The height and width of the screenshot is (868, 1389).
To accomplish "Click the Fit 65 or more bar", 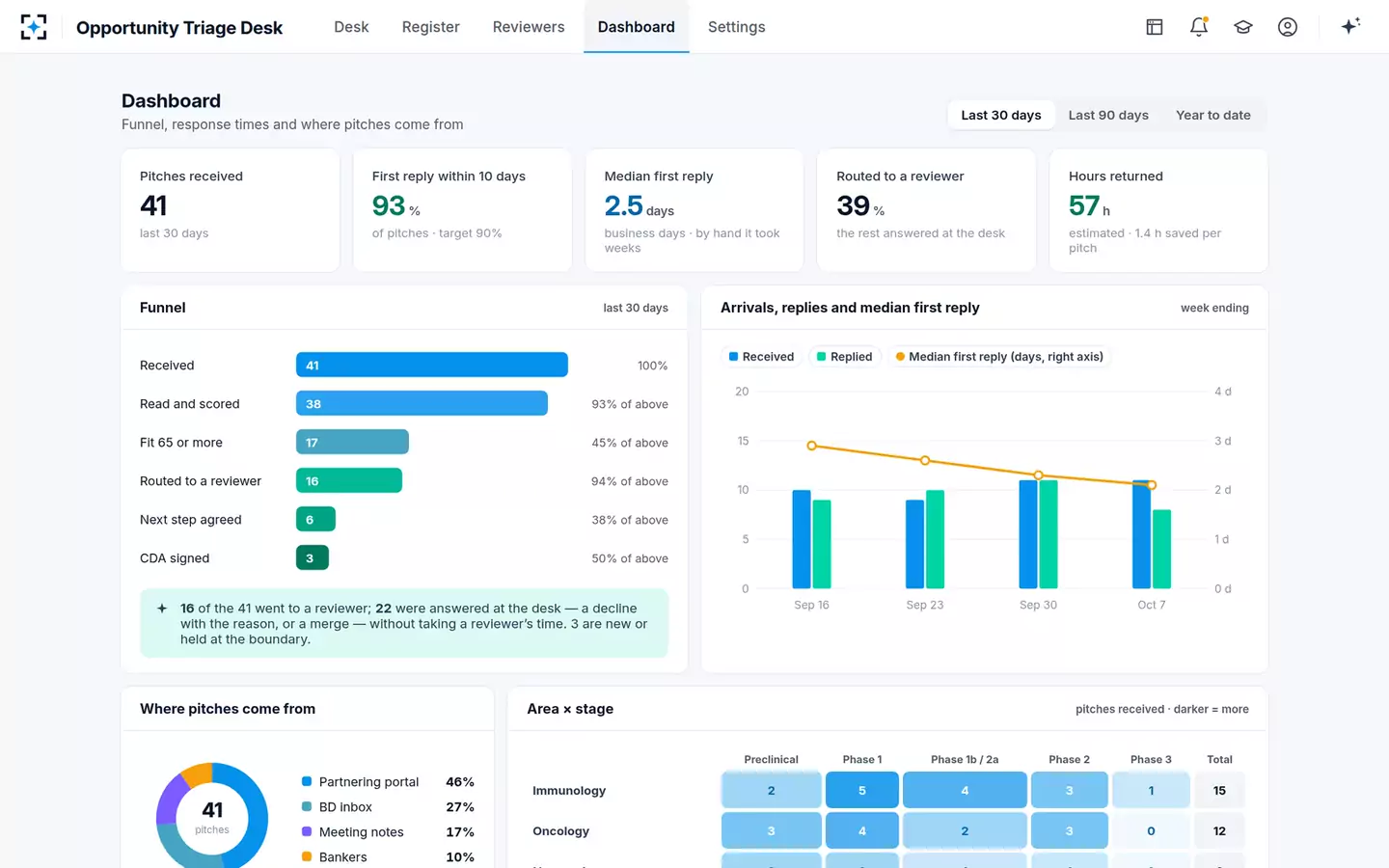I will coord(352,442).
